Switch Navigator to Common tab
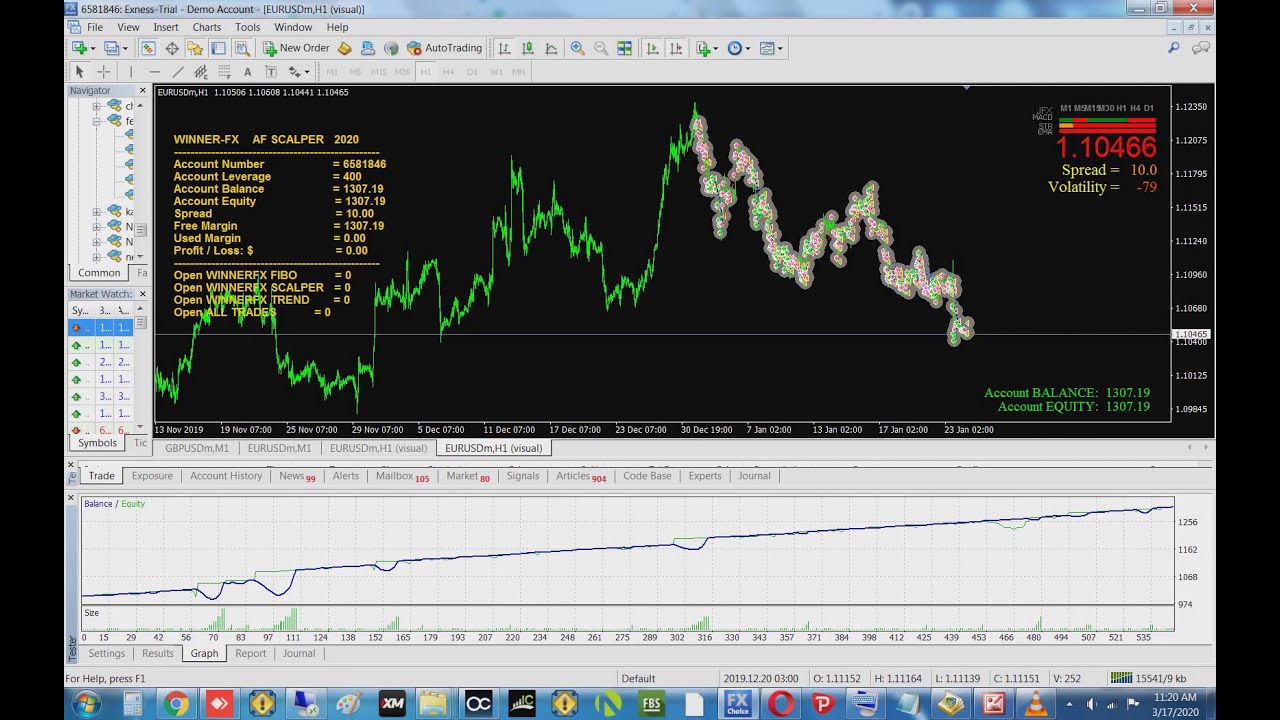The width and height of the screenshot is (1280, 720). point(99,273)
